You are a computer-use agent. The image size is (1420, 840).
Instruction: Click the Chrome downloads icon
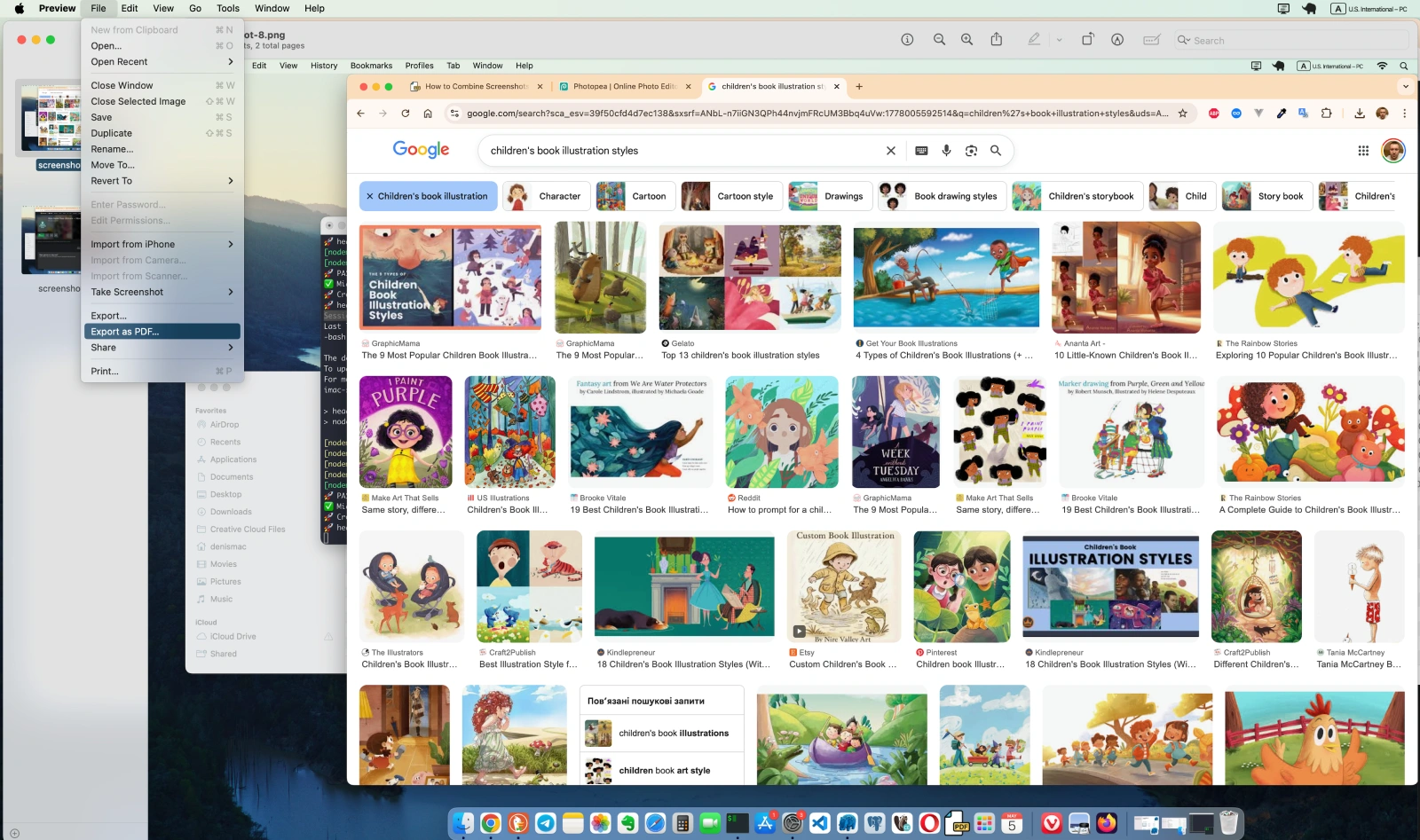(x=1360, y=114)
